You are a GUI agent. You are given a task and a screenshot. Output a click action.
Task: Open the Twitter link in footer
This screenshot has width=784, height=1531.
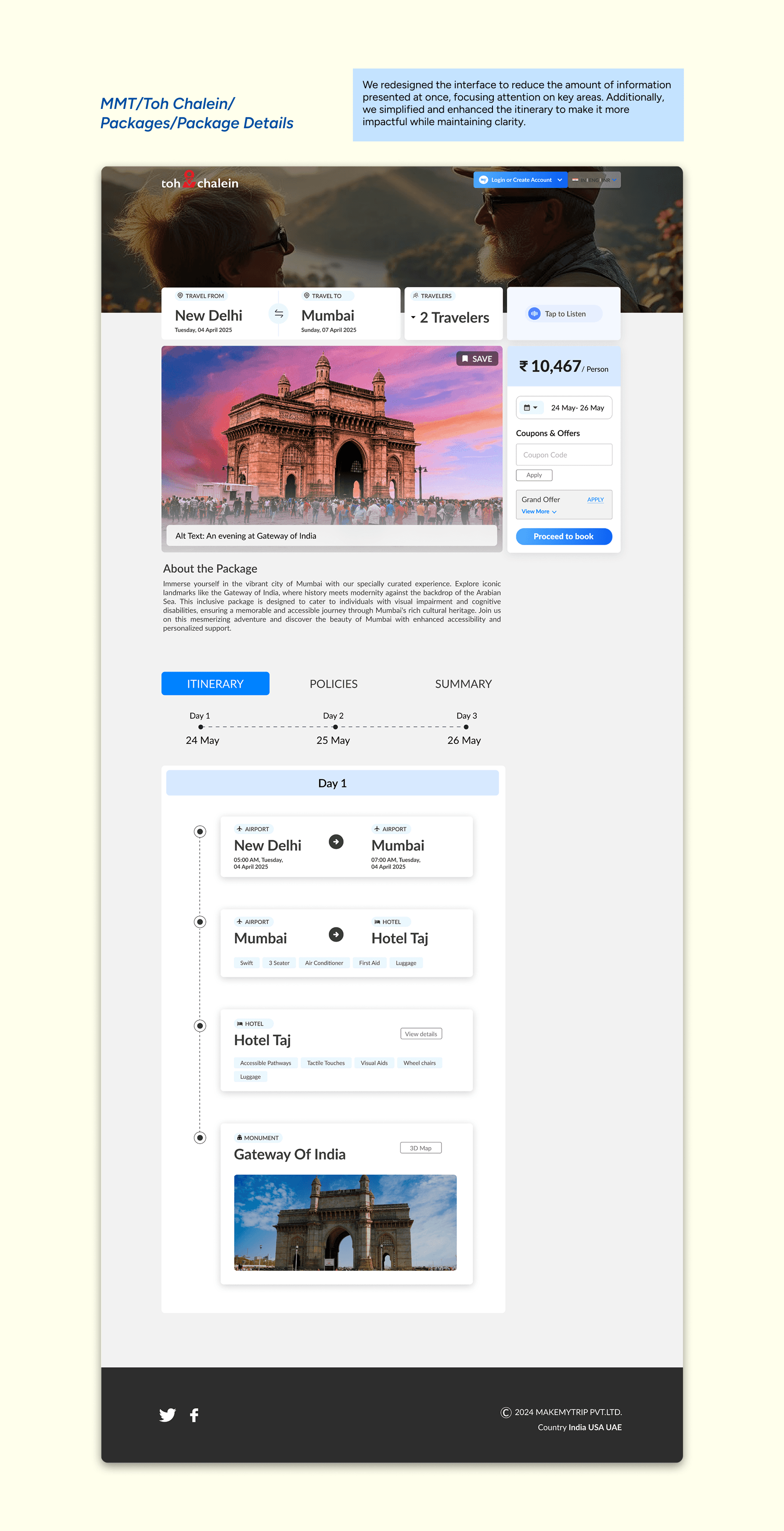pyautogui.click(x=168, y=1415)
